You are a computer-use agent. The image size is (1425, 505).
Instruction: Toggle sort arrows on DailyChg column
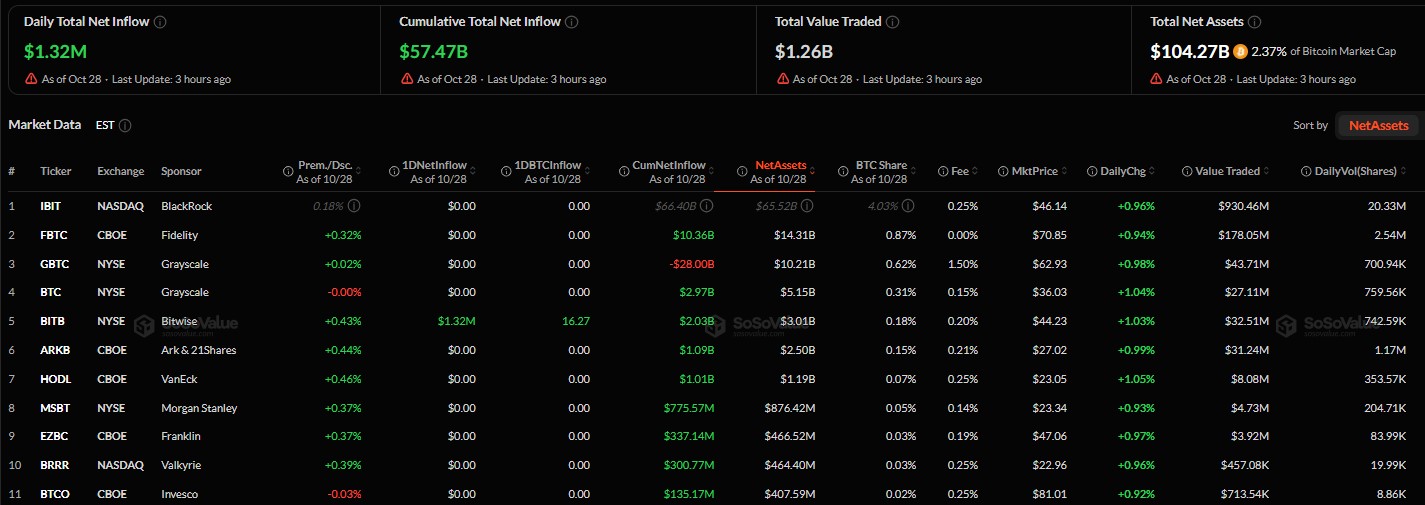pyautogui.click(x=1153, y=171)
